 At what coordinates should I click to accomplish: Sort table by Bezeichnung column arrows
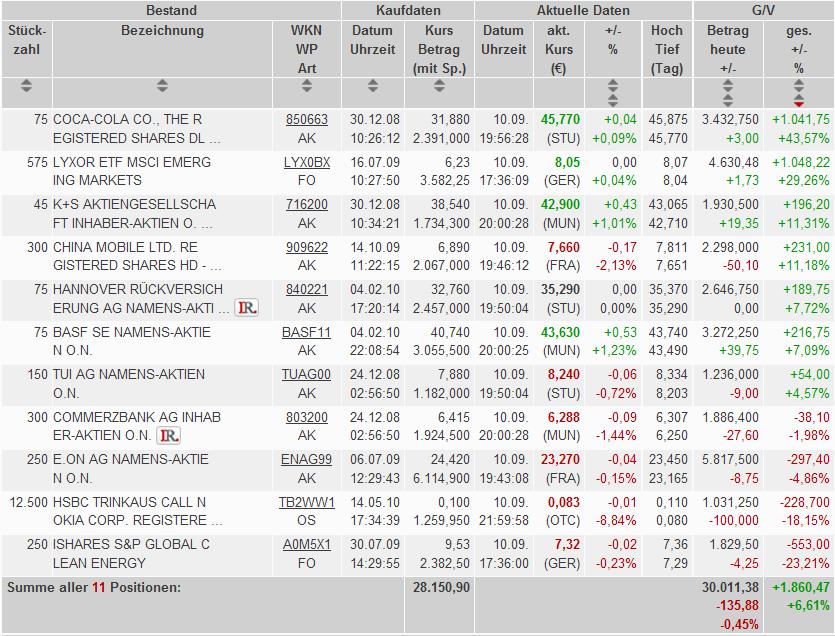[x=162, y=86]
